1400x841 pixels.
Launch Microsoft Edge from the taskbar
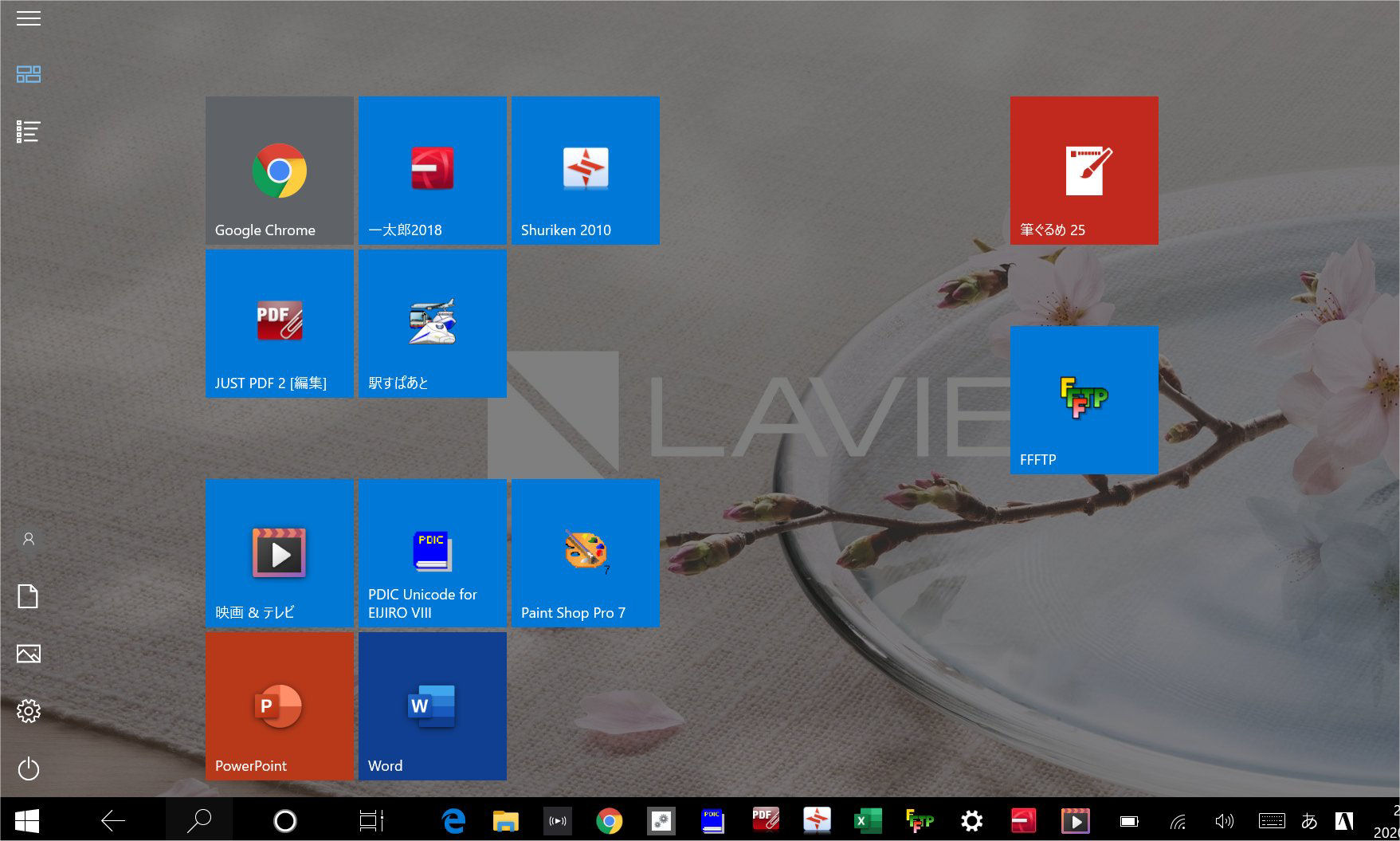(453, 820)
